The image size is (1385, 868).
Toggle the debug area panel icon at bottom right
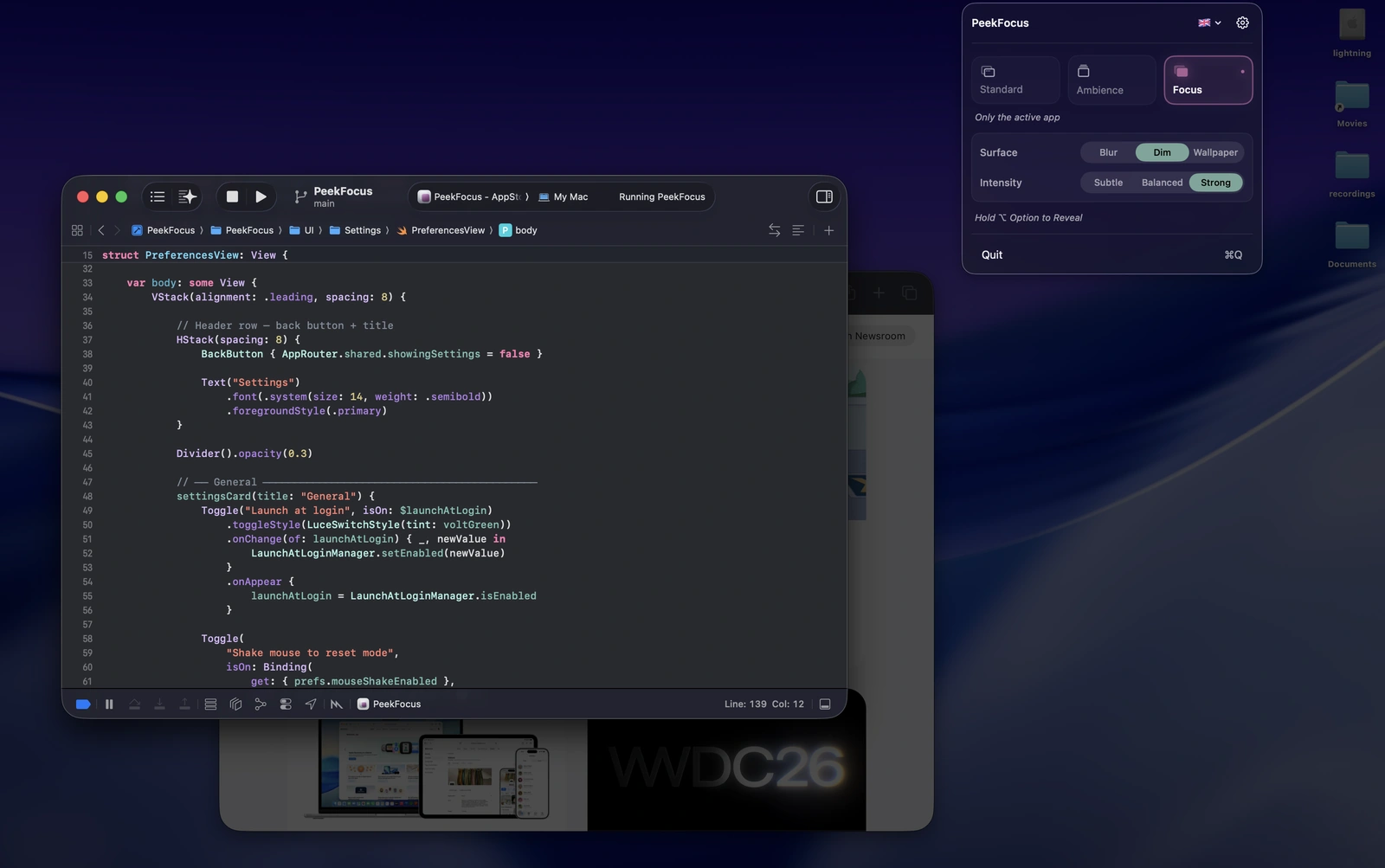825,704
